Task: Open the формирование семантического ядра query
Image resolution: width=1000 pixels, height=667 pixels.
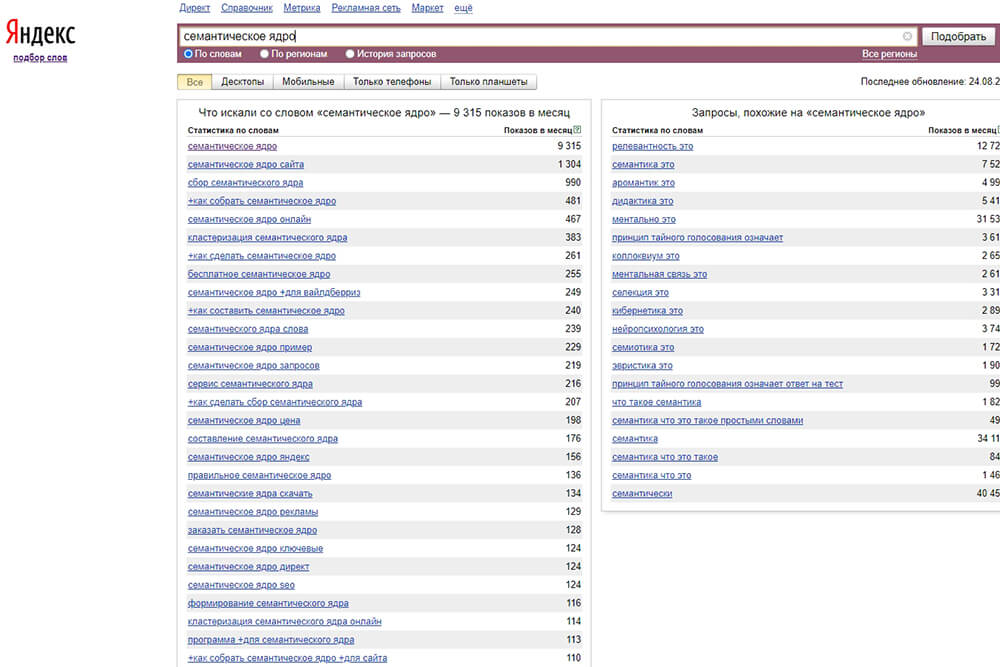Action: tap(268, 603)
